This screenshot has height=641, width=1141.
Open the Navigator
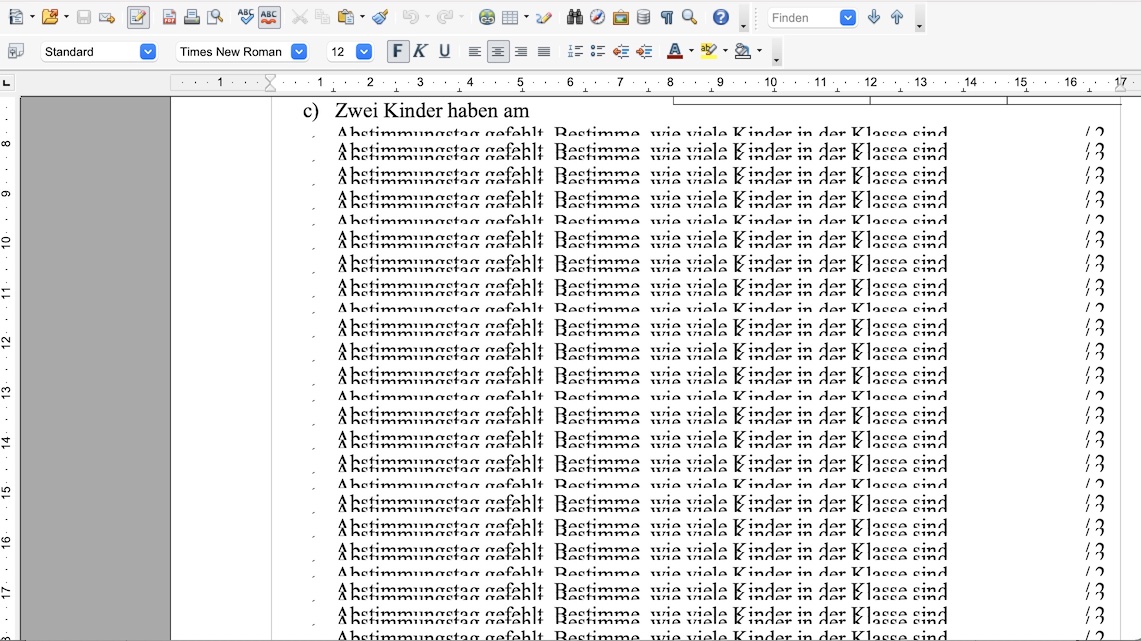(595, 17)
